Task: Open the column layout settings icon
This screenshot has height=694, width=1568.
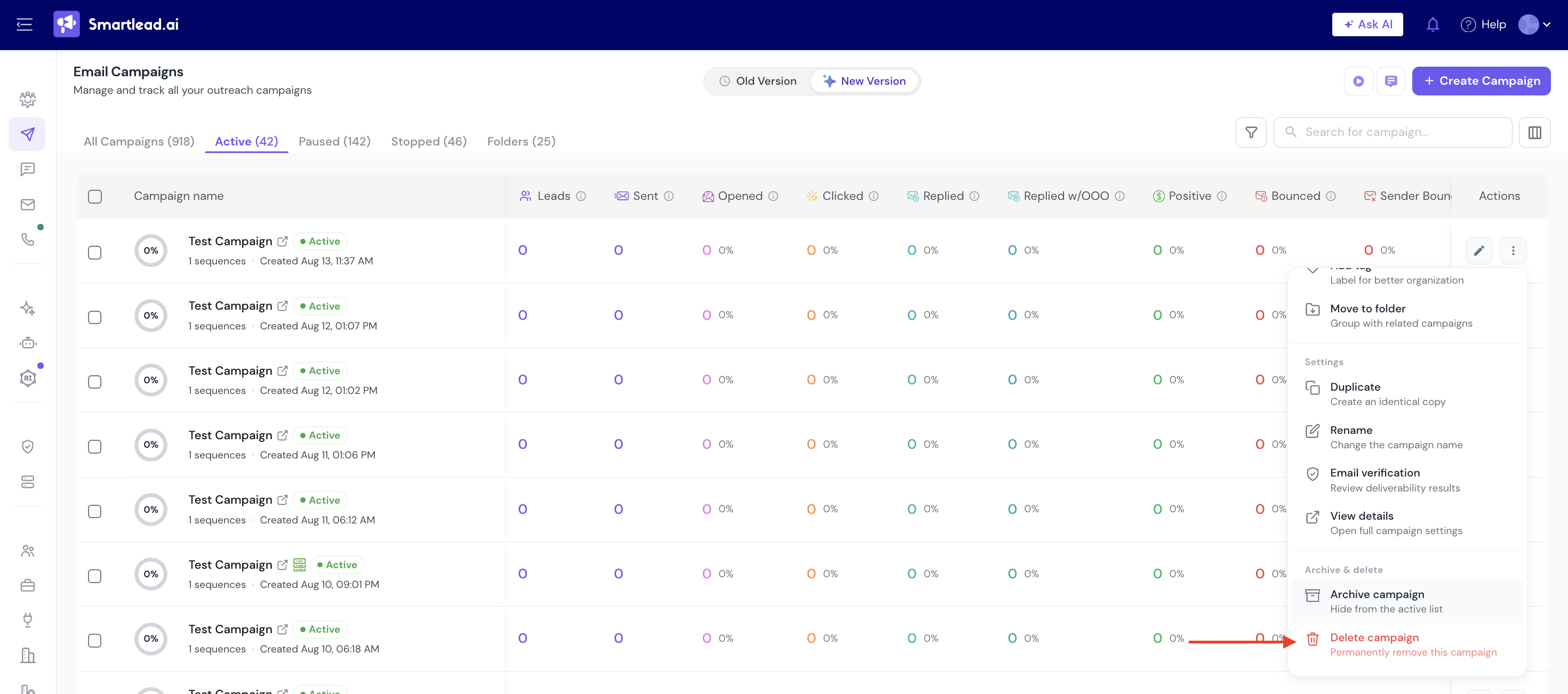Action: point(1534,132)
